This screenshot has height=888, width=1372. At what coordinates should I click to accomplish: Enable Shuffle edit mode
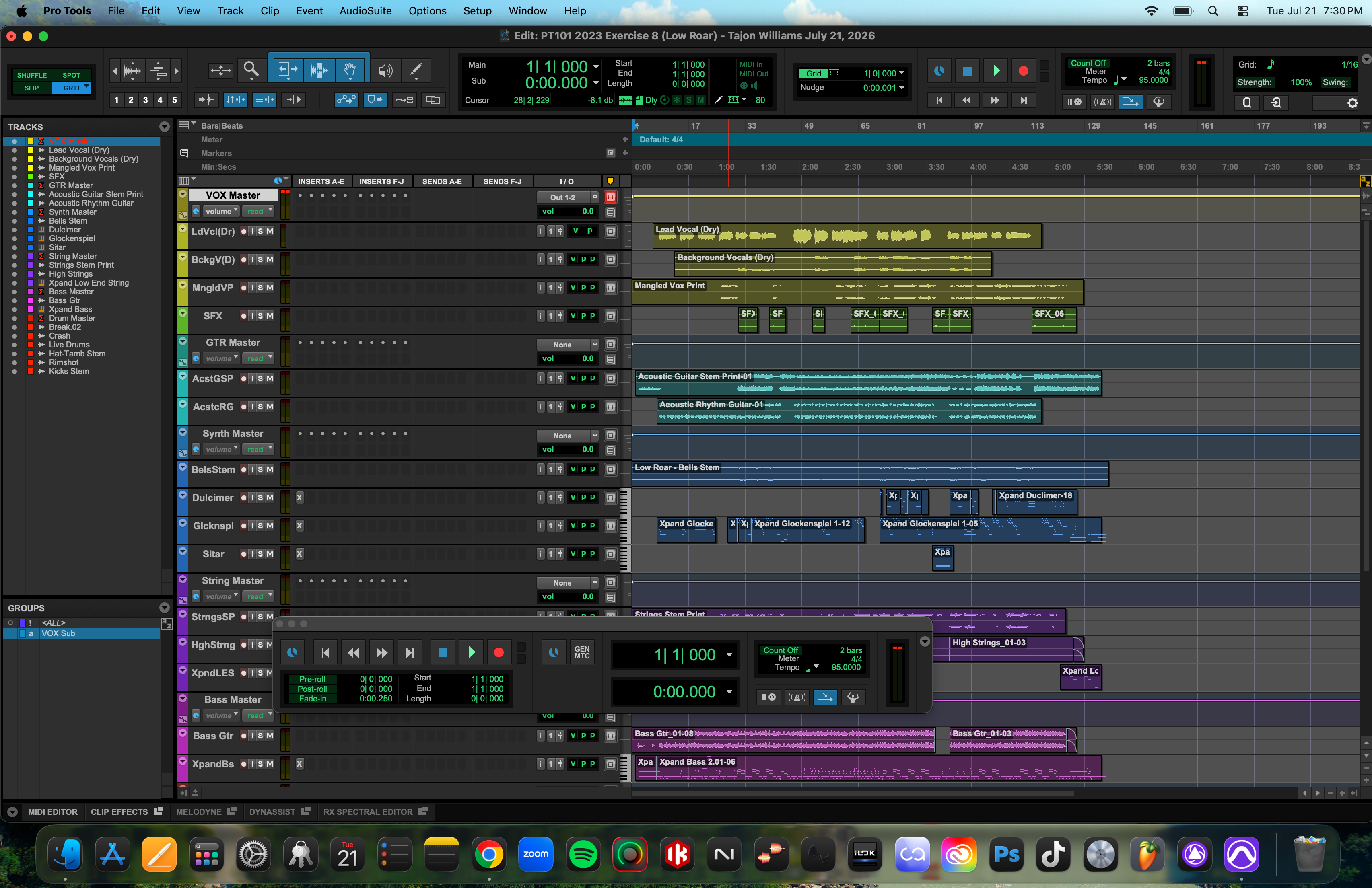click(32, 75)
